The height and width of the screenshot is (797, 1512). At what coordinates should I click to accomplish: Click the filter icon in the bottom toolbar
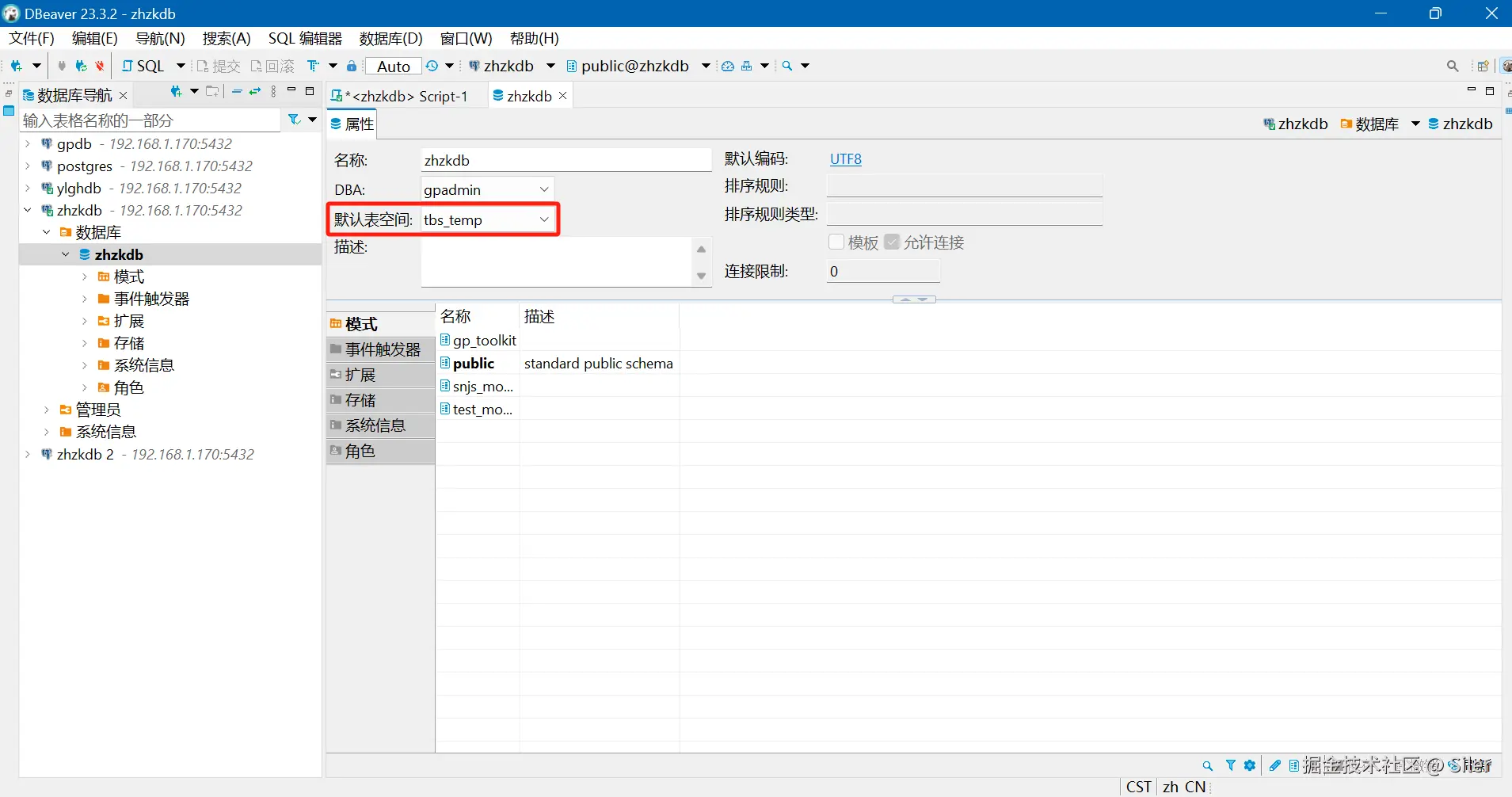tap(1229, 765)
